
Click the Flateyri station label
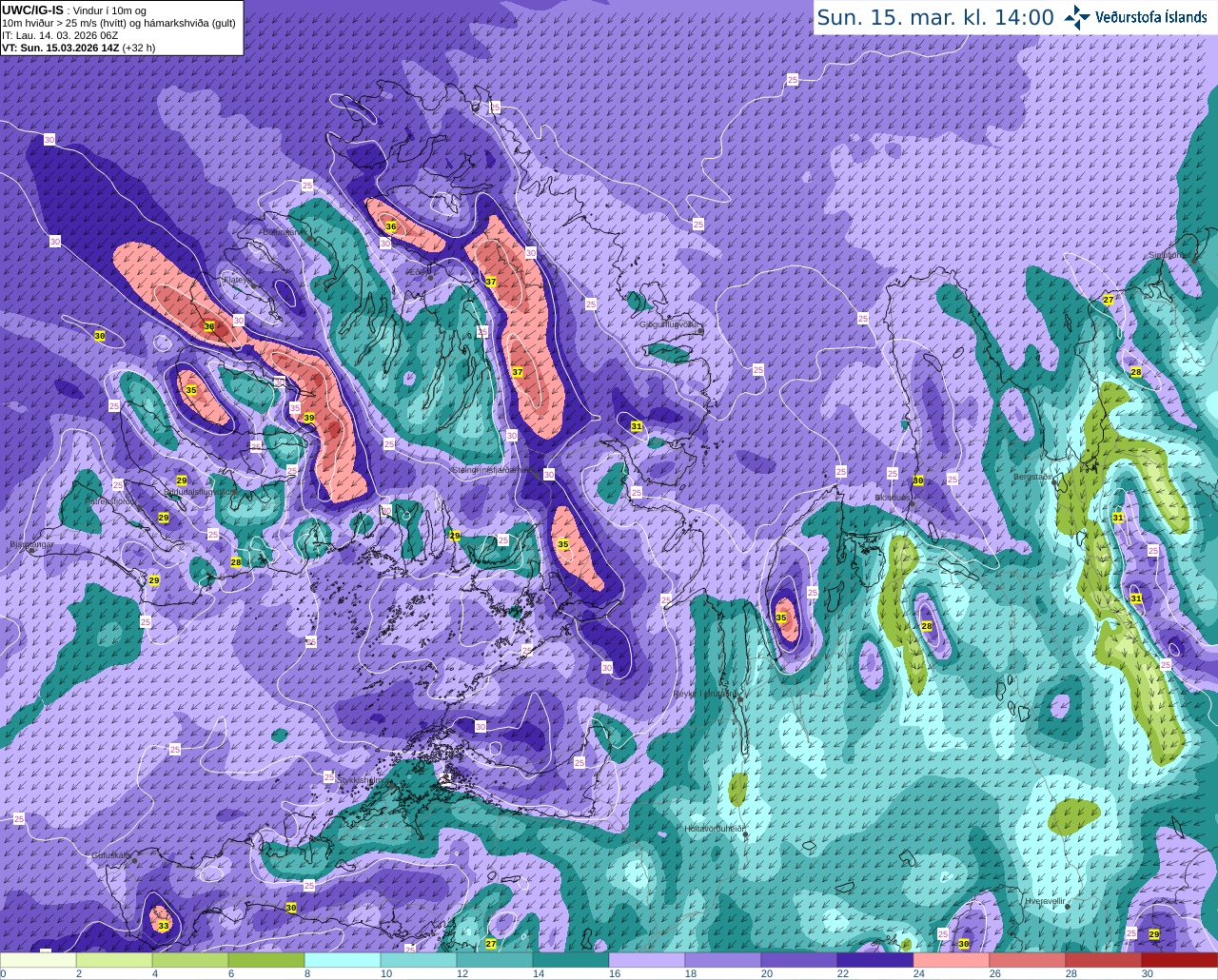coord(236,280)
